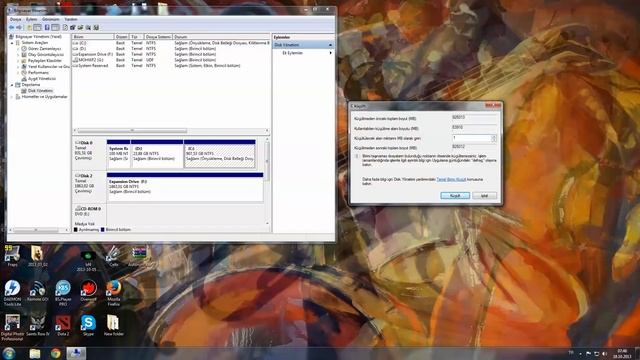Expand Ek Eylemler submenu arrow
The width and height of the screenshot is (640, 360).
click(331, 53)
